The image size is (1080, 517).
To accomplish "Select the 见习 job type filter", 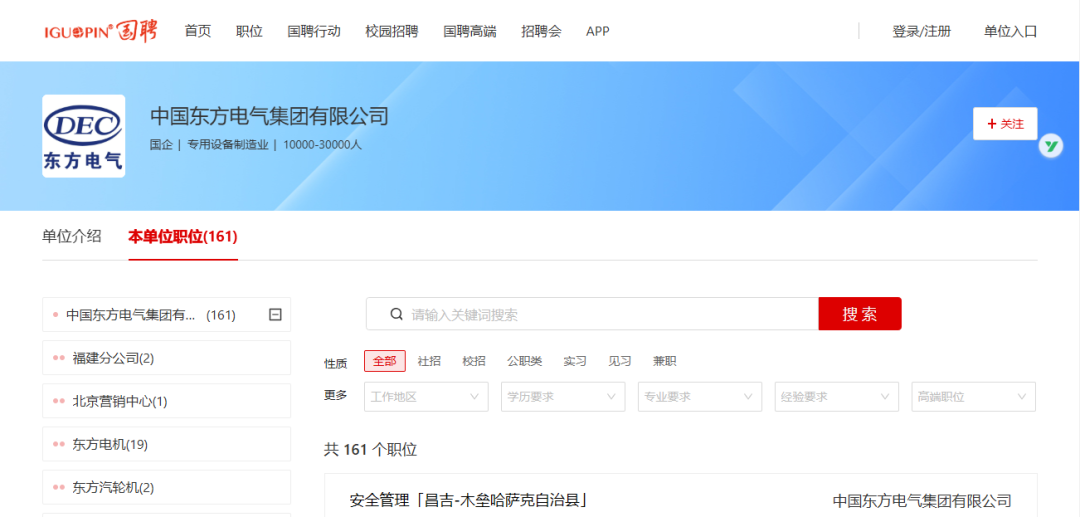I will pyautogui.click(x=620, y=361).
